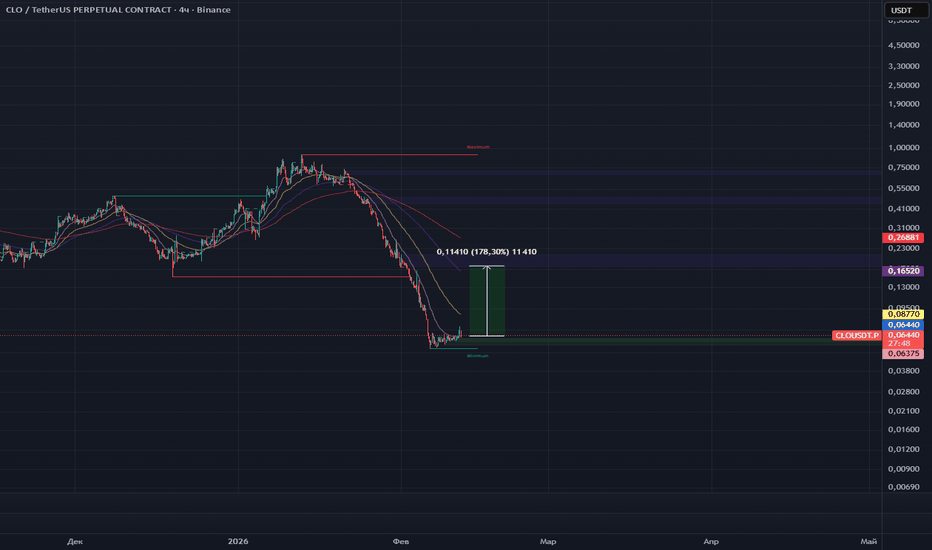This screenshot has height=550, width=932.
Task: Click 0,75000 on the price scale
Action: click(x=903, y=168)
